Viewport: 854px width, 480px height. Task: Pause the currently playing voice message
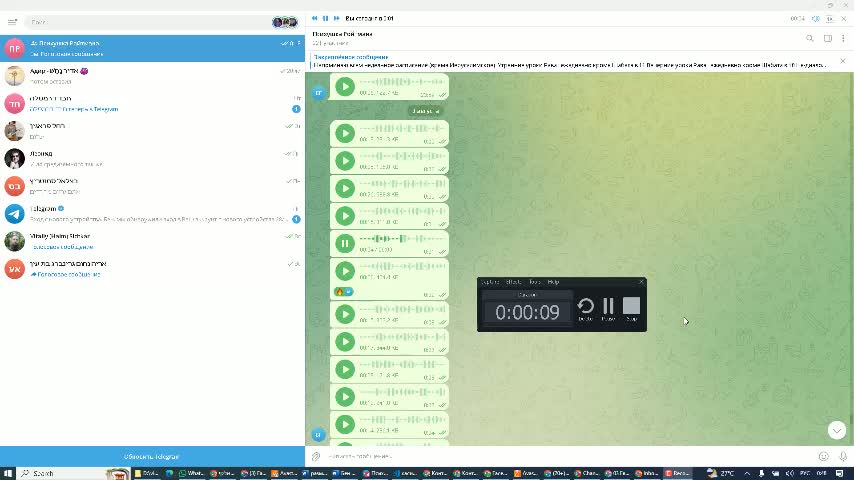pyautogui.click(x=345, y=242)
